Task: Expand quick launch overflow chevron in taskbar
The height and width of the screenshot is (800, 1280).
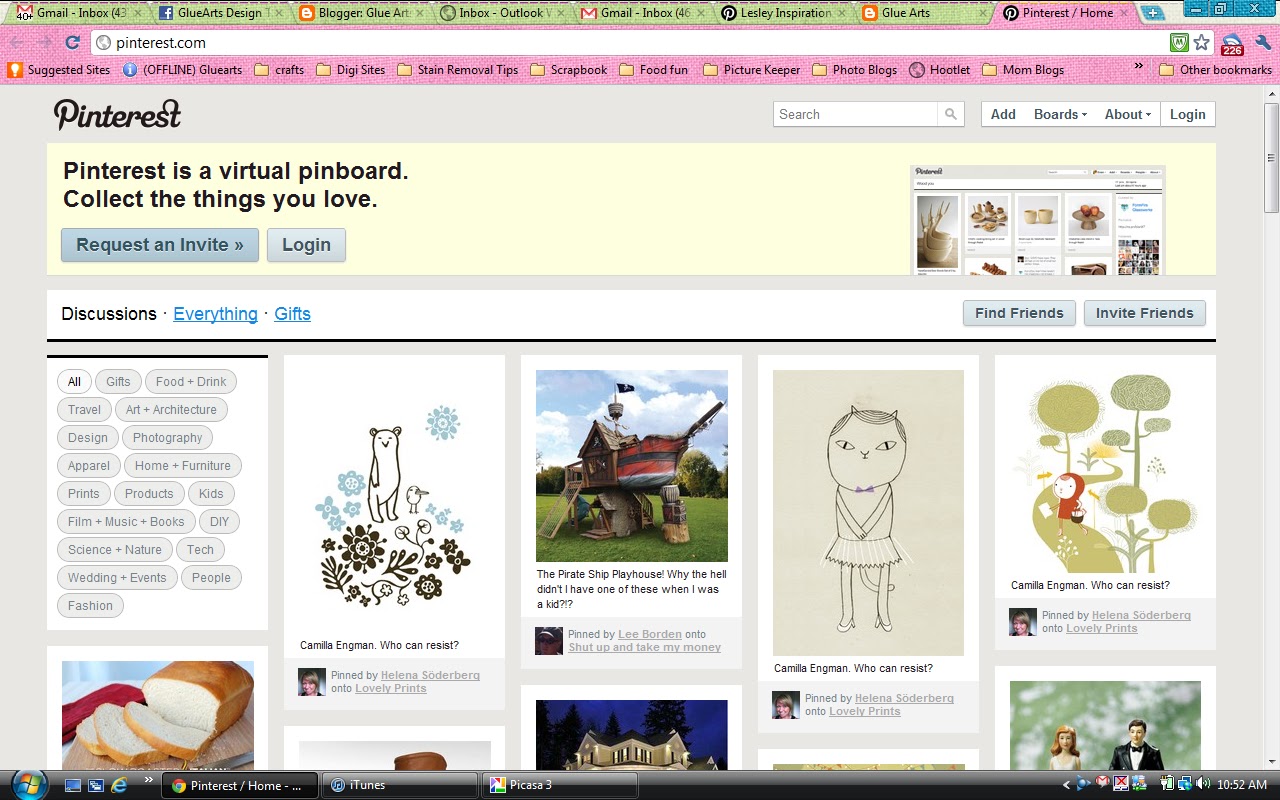Action: coord(149,779)
